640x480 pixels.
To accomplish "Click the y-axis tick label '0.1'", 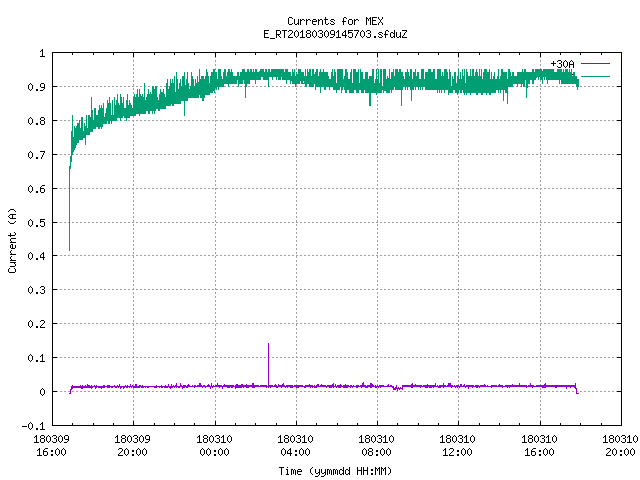I will point(36,358).
